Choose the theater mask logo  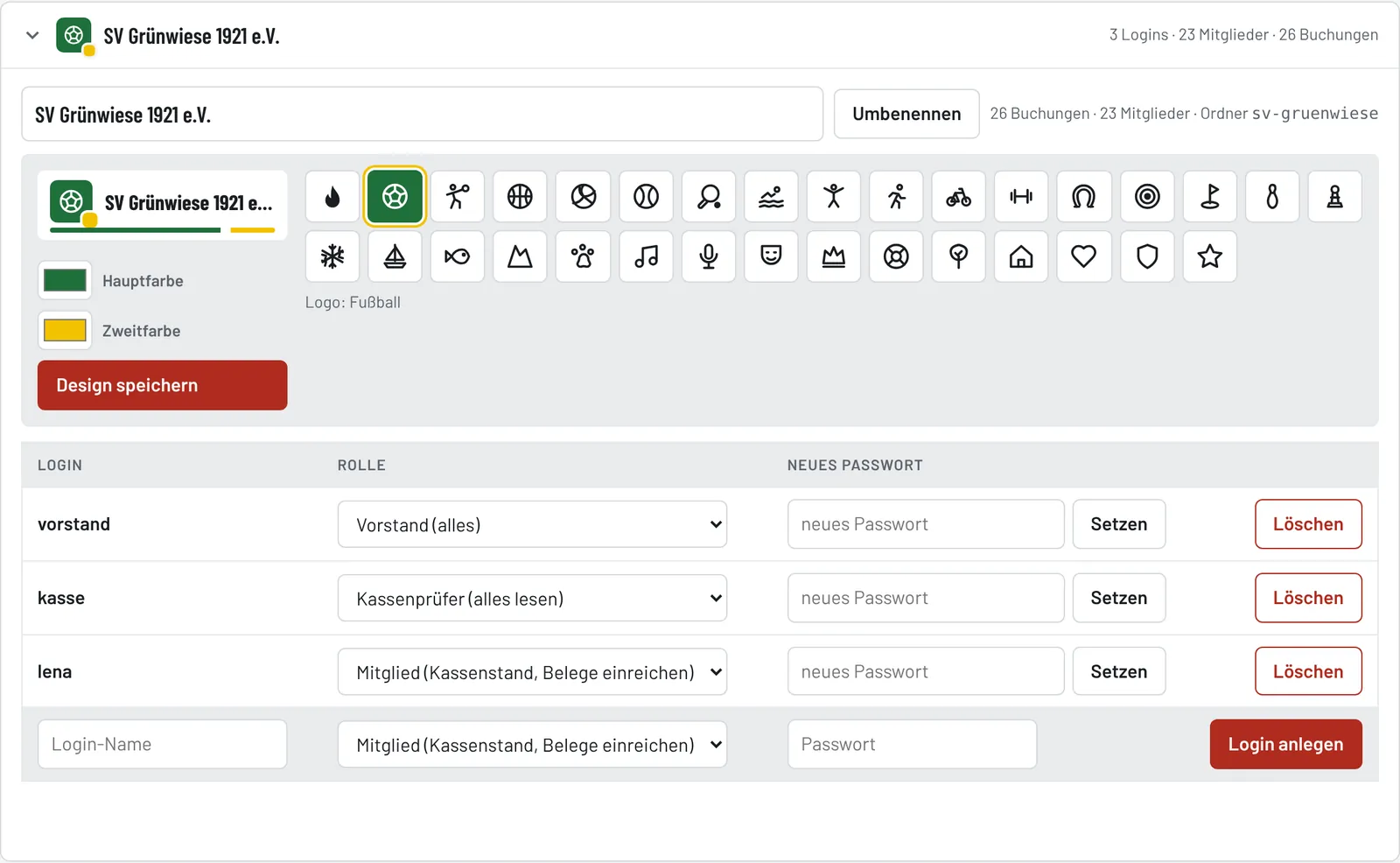[x=771, y=256]
